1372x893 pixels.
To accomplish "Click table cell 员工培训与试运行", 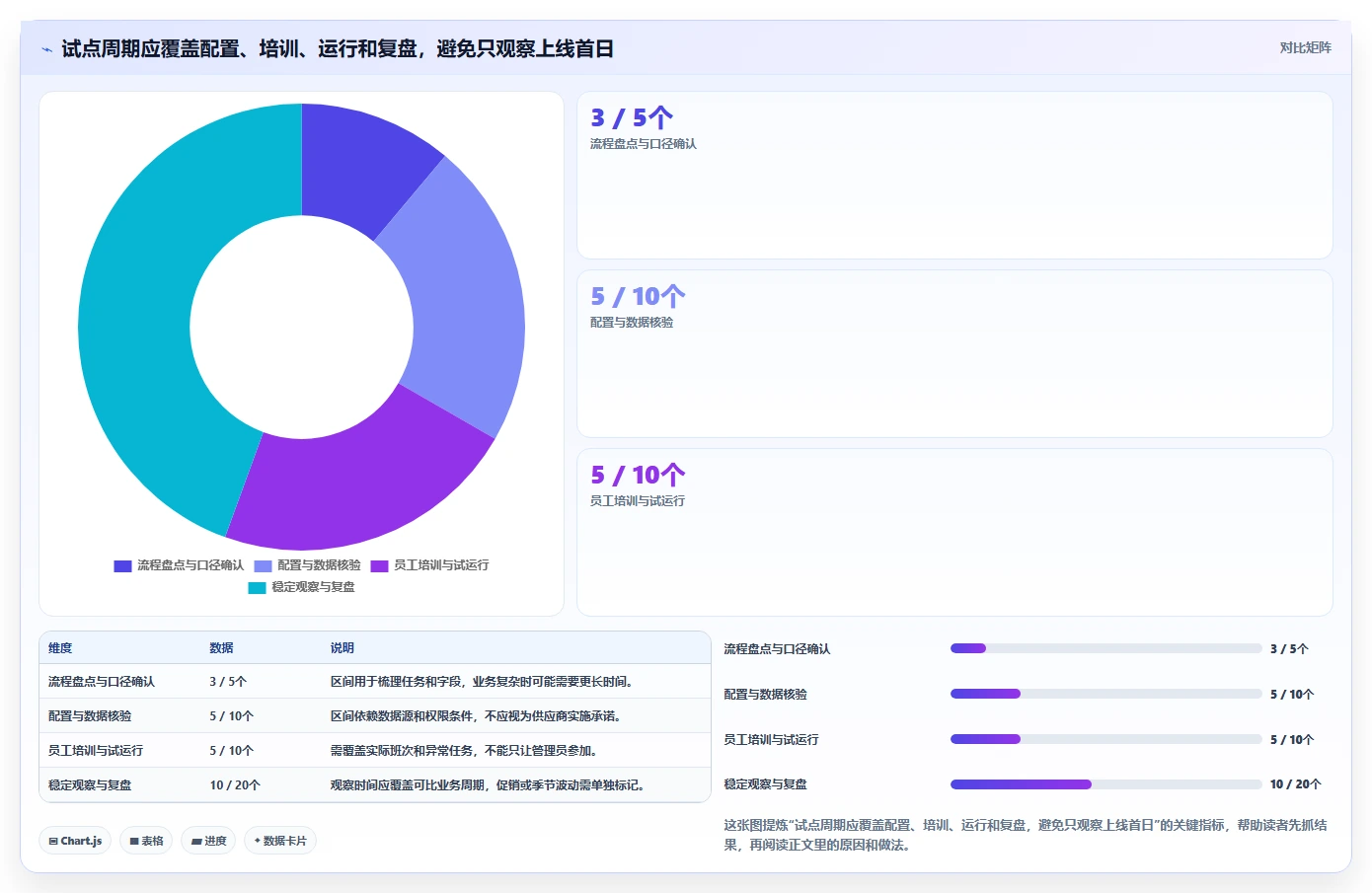I will click(x=96, y=751).
